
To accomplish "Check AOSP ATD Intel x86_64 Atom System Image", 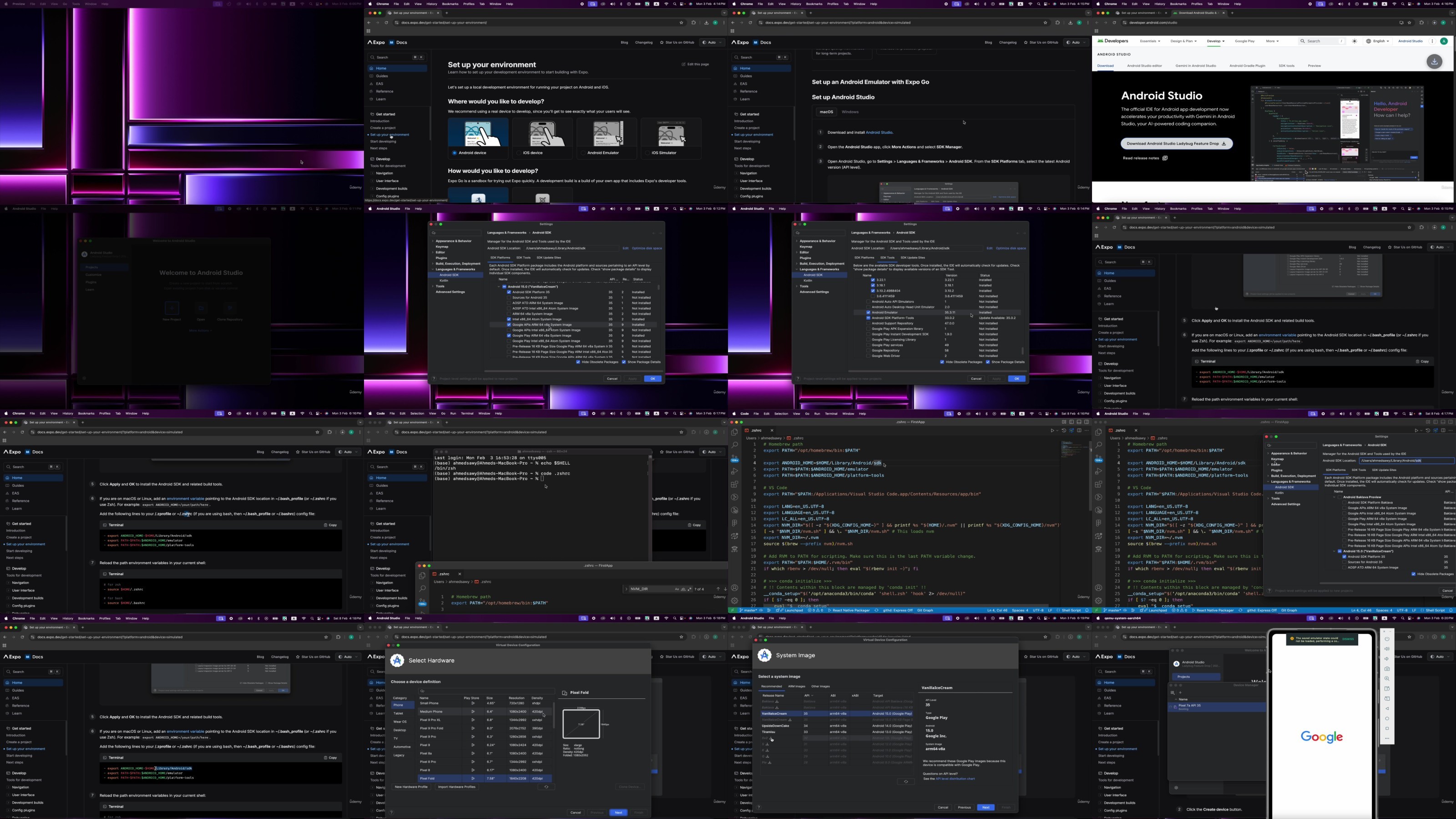I will pyautogui.click(x=509, y=308).
